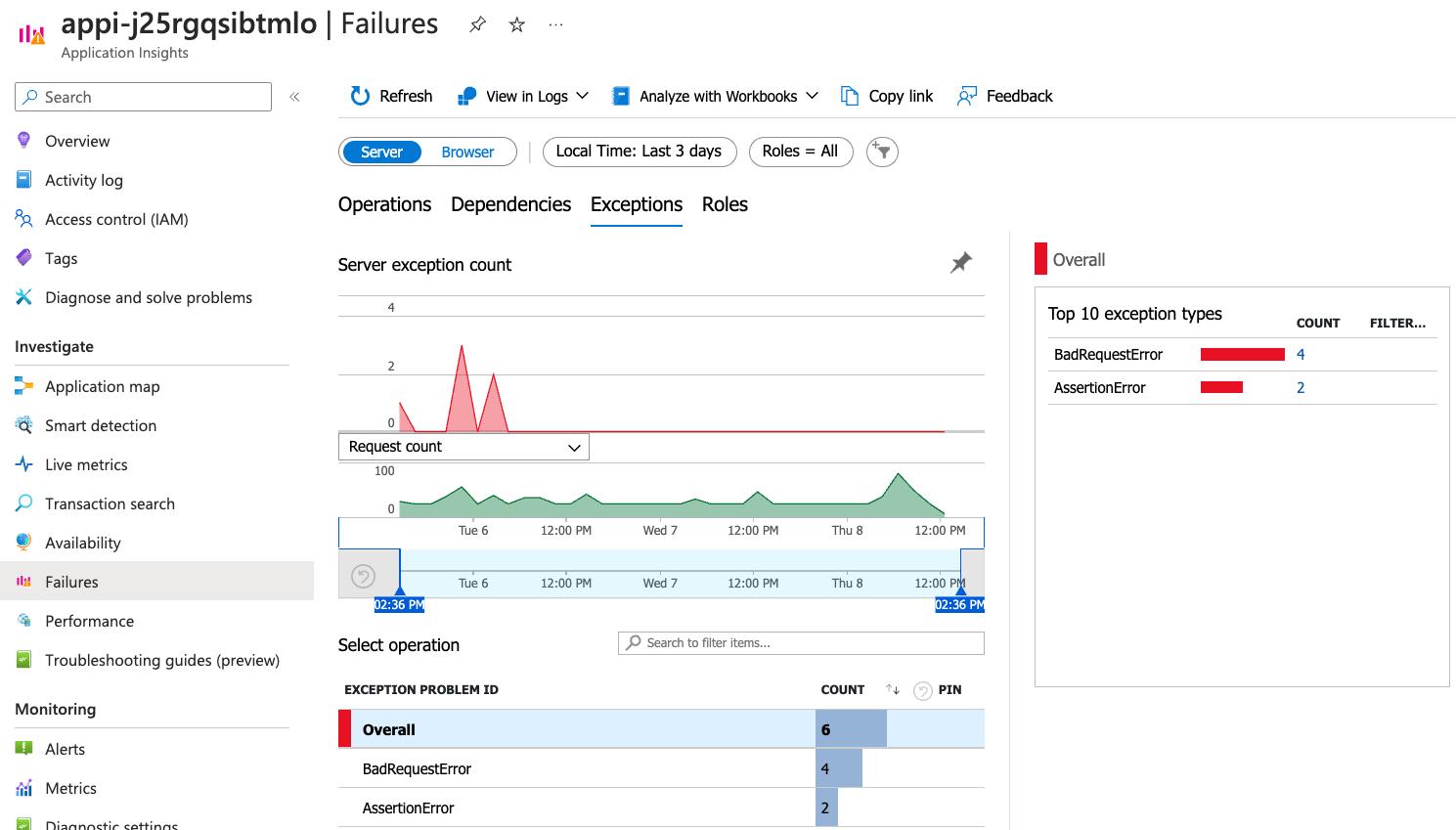Screen dimensions: 1456x830
Task: Click the Copy link icon
Action: [850, 96]
